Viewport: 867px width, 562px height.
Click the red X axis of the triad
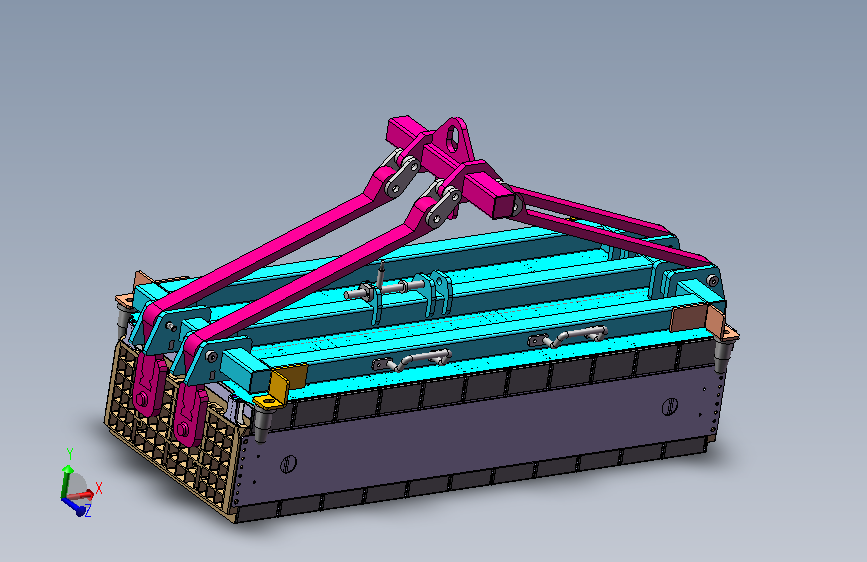tap(82, 494)
